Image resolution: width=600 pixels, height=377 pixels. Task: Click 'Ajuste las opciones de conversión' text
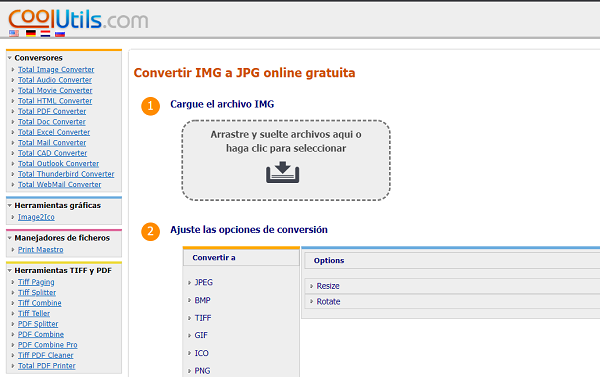pyautogui.click(x=249, y=230)
